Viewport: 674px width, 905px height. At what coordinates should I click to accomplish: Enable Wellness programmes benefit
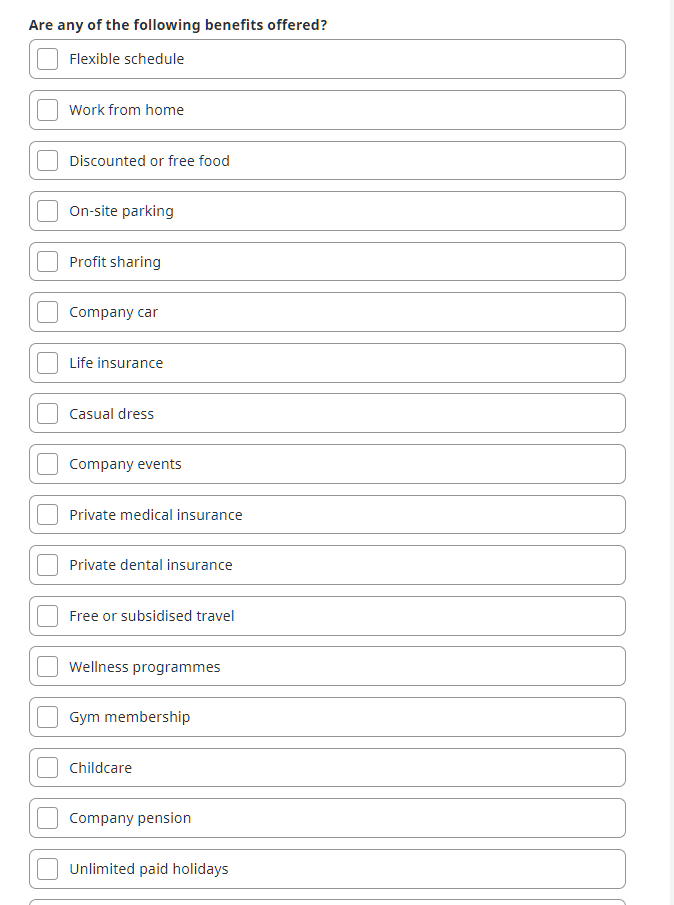(48, 667)
